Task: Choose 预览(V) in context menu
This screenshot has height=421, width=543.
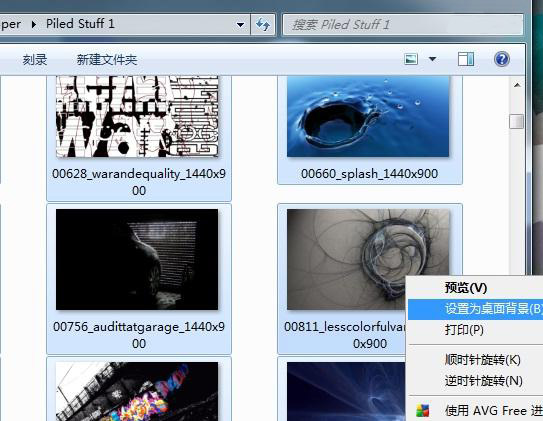Action: coord(466,287)
